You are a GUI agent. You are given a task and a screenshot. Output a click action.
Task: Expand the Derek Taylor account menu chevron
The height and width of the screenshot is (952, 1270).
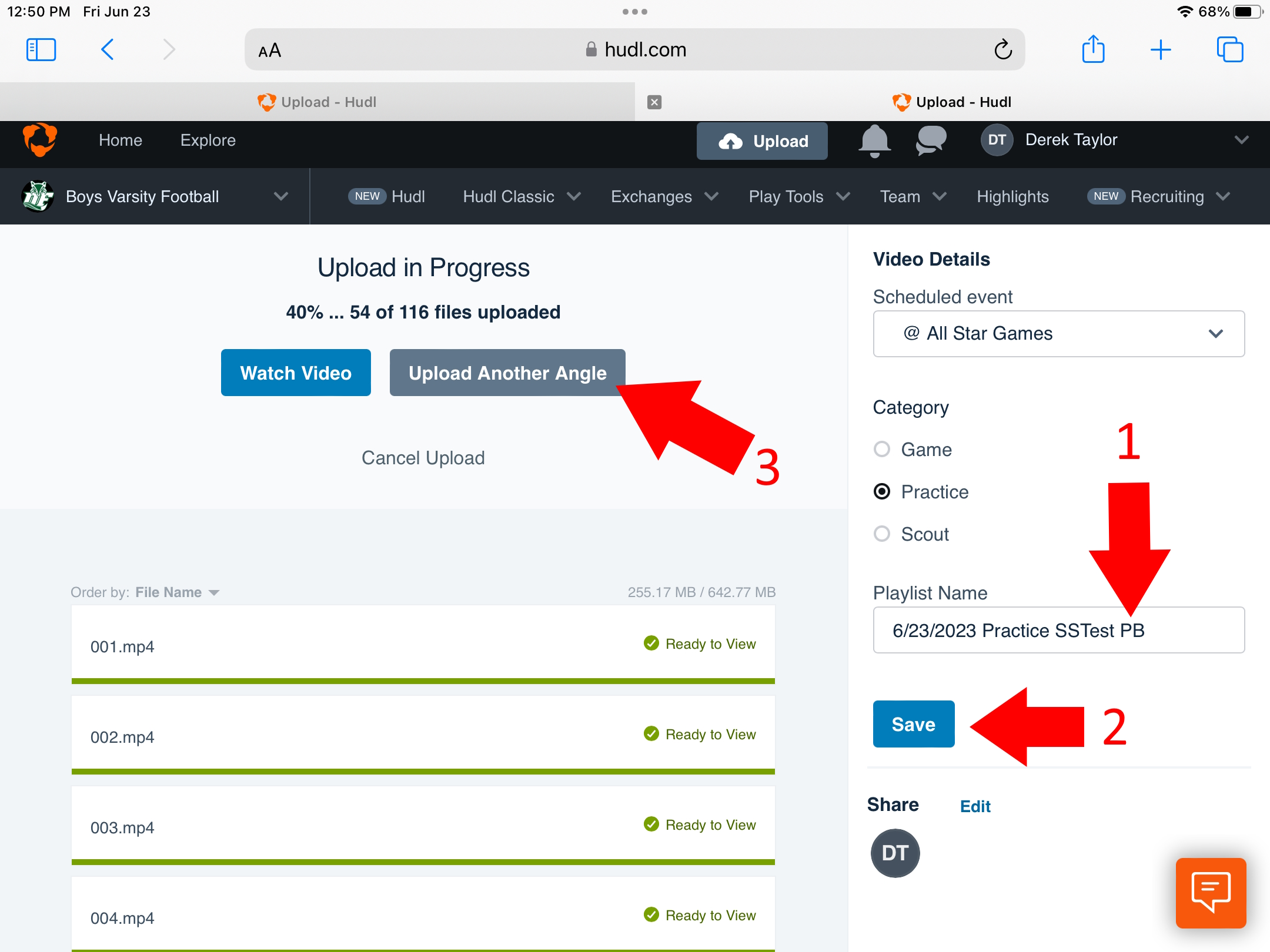[1241, 140]
